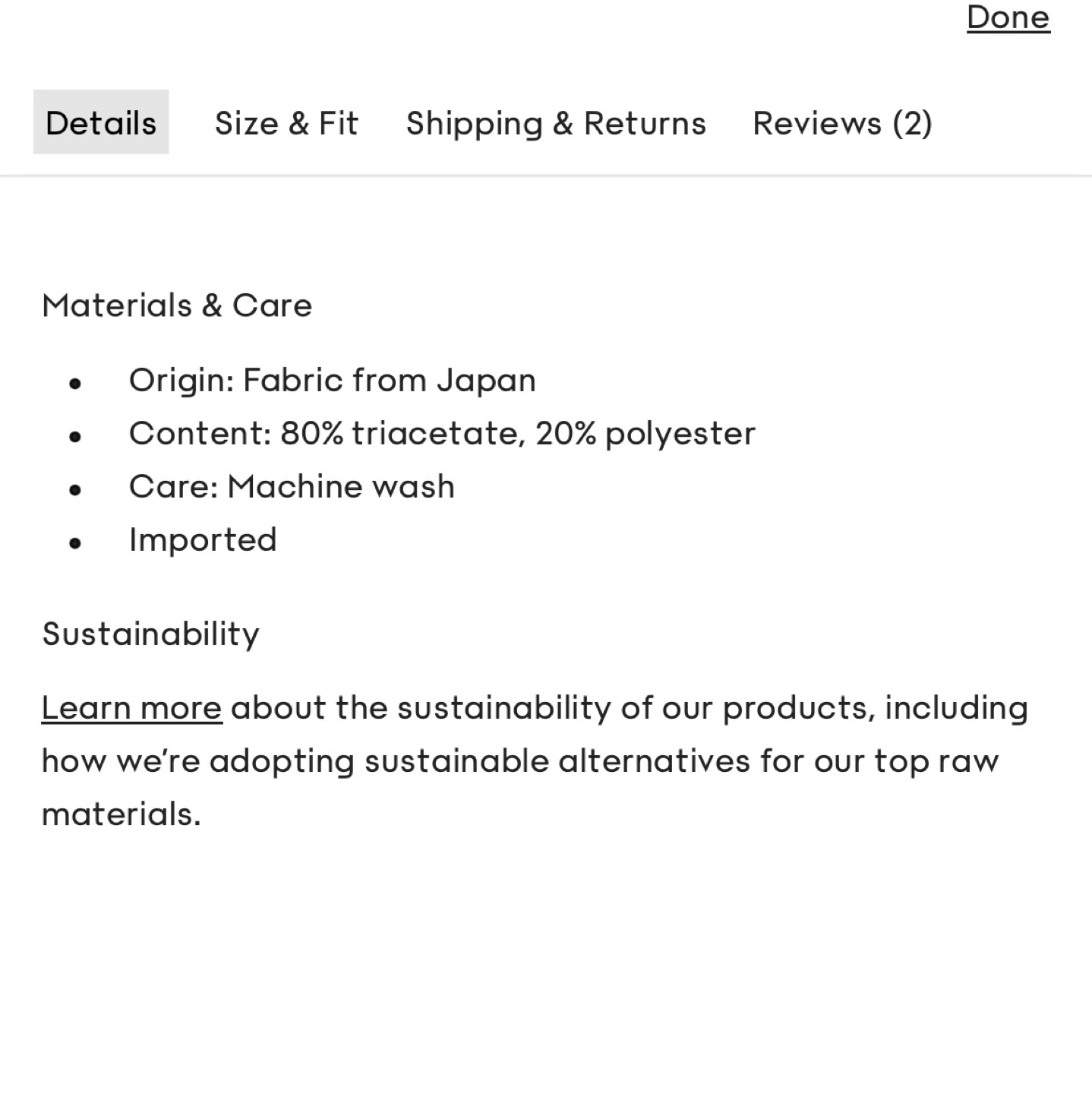
Task: Click the Materials & Care heading
Action: coord(177,305)
